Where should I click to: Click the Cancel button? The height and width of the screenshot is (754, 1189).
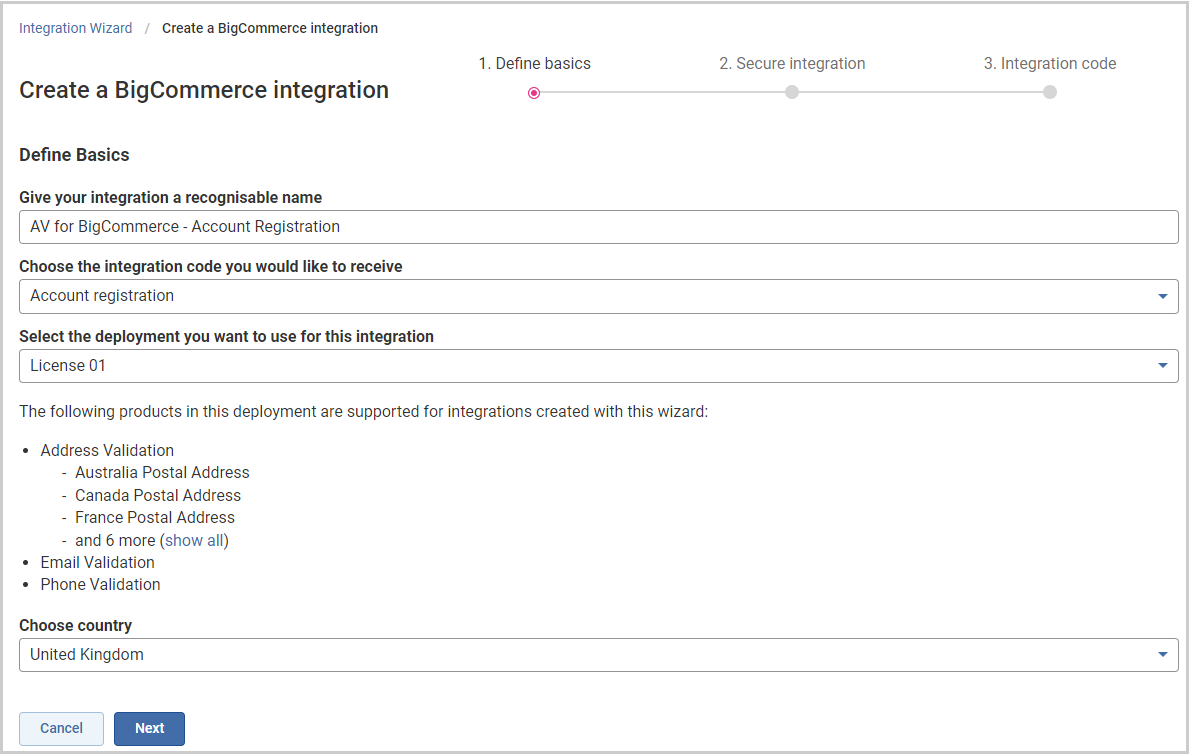(x=61, y=728)
